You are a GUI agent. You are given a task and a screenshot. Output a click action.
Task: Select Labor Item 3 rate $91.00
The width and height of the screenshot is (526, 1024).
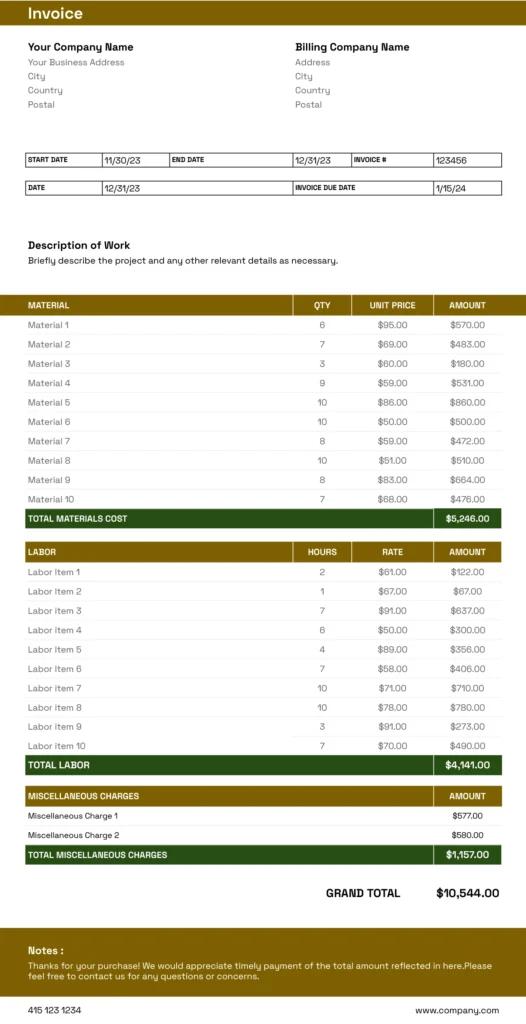[x=392, y=611]
